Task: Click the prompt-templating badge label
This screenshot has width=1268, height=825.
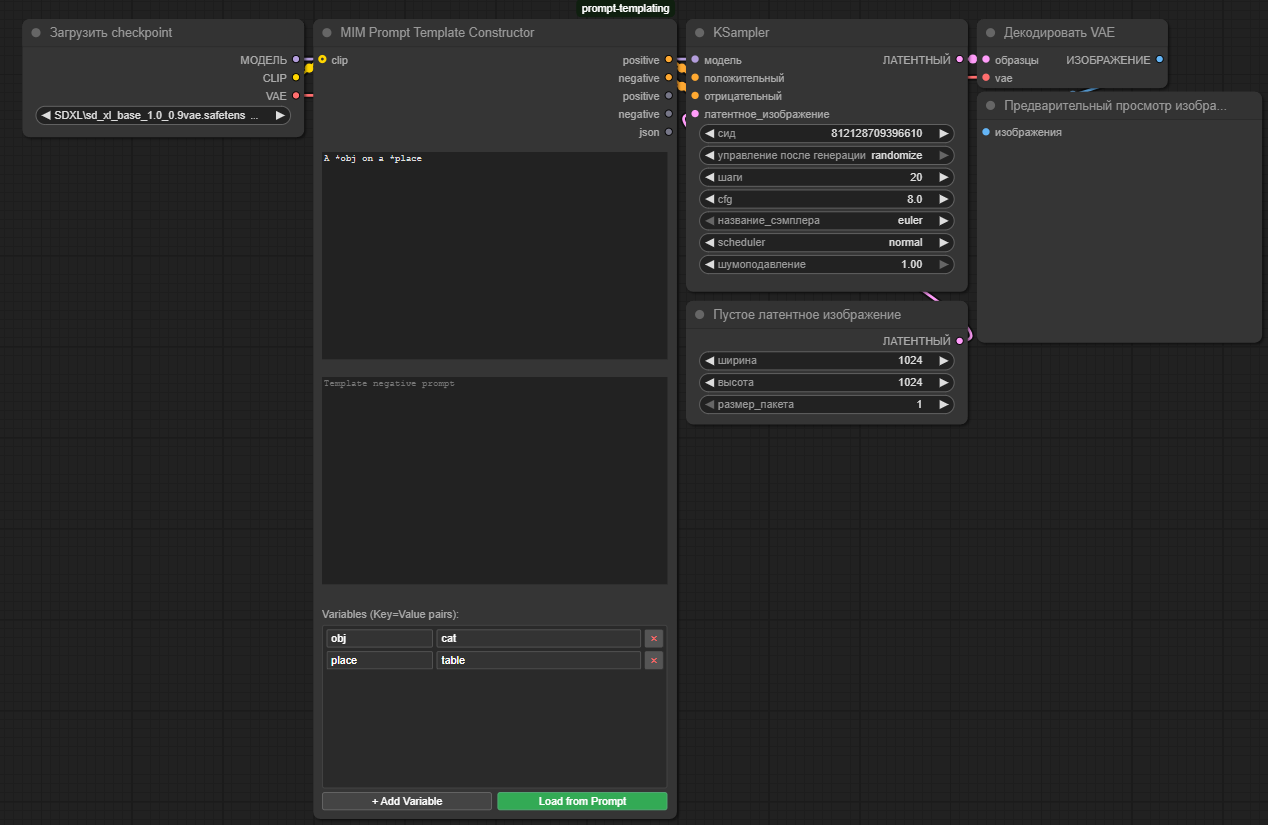Action: [626, 8]
